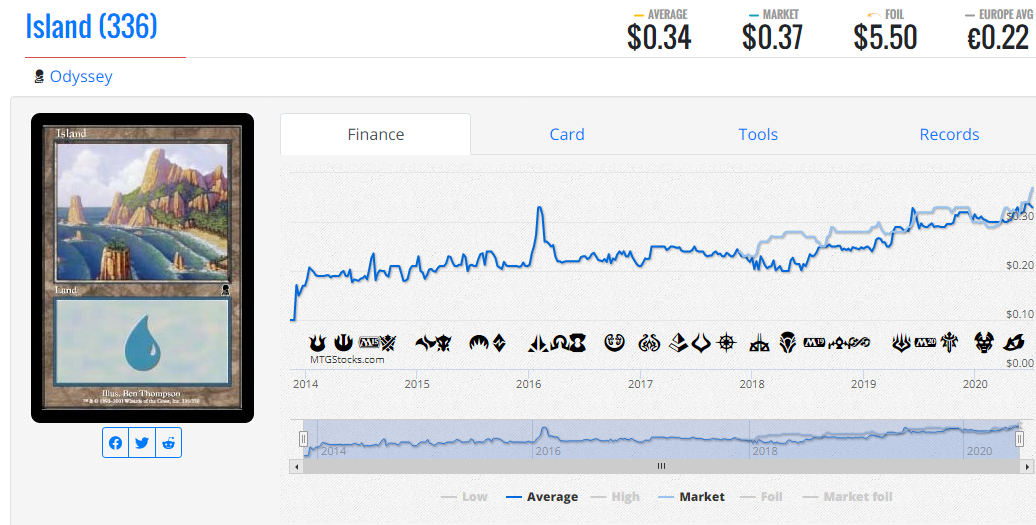Click the navigator scrollbar thumb
This screenshot has width=1036, height=525.
tap(661, 466)
